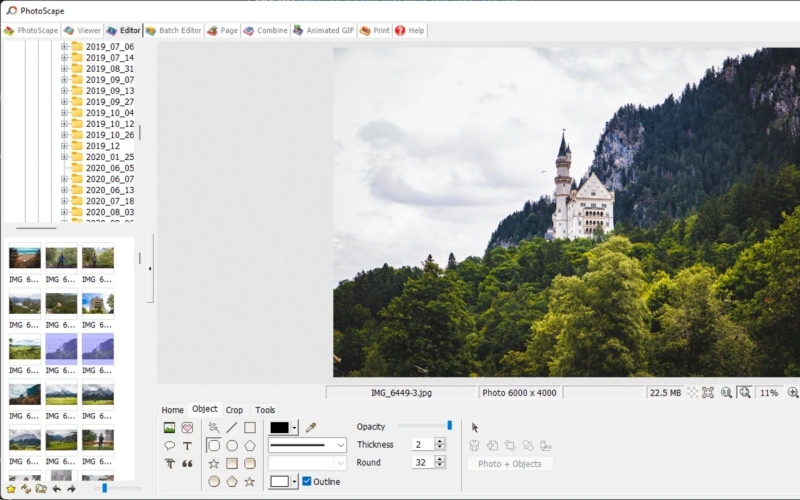Viewport: 800px width, 500px height.
Task: Click the Photo + Objects button
Action: coord(510,464)
